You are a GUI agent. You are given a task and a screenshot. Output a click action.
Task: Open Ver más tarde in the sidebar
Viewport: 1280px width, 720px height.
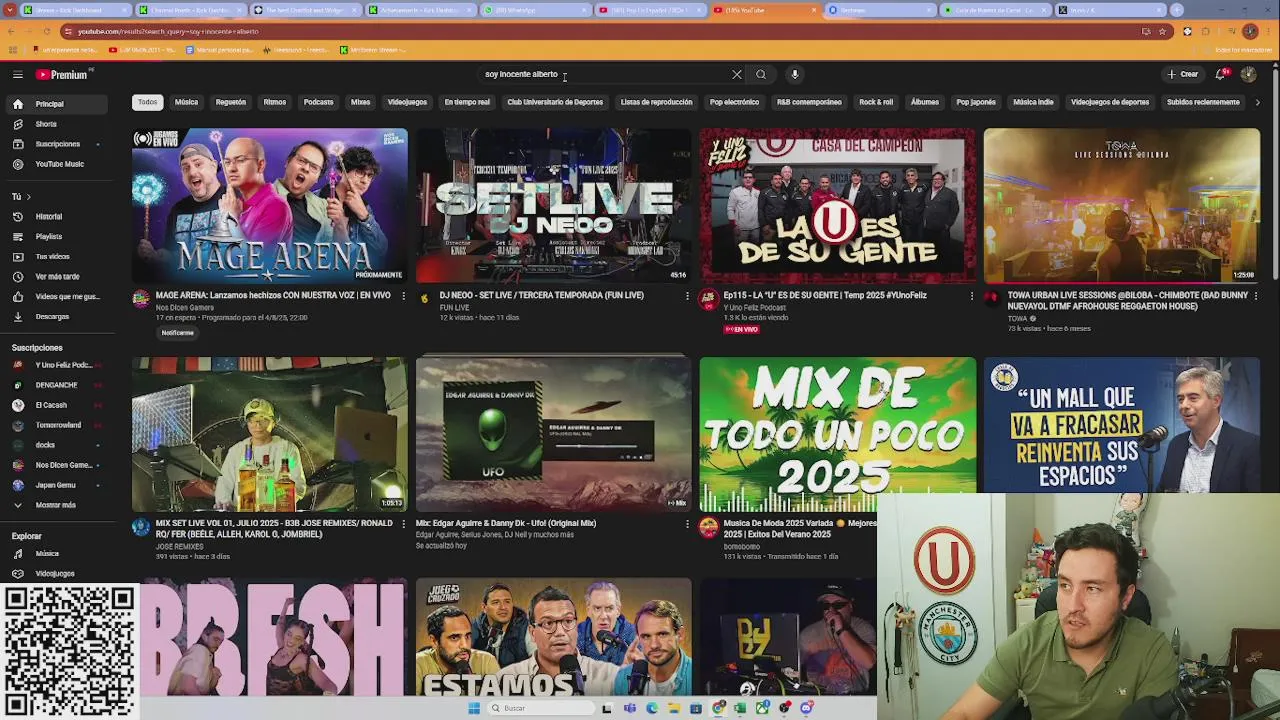[57, 277]
